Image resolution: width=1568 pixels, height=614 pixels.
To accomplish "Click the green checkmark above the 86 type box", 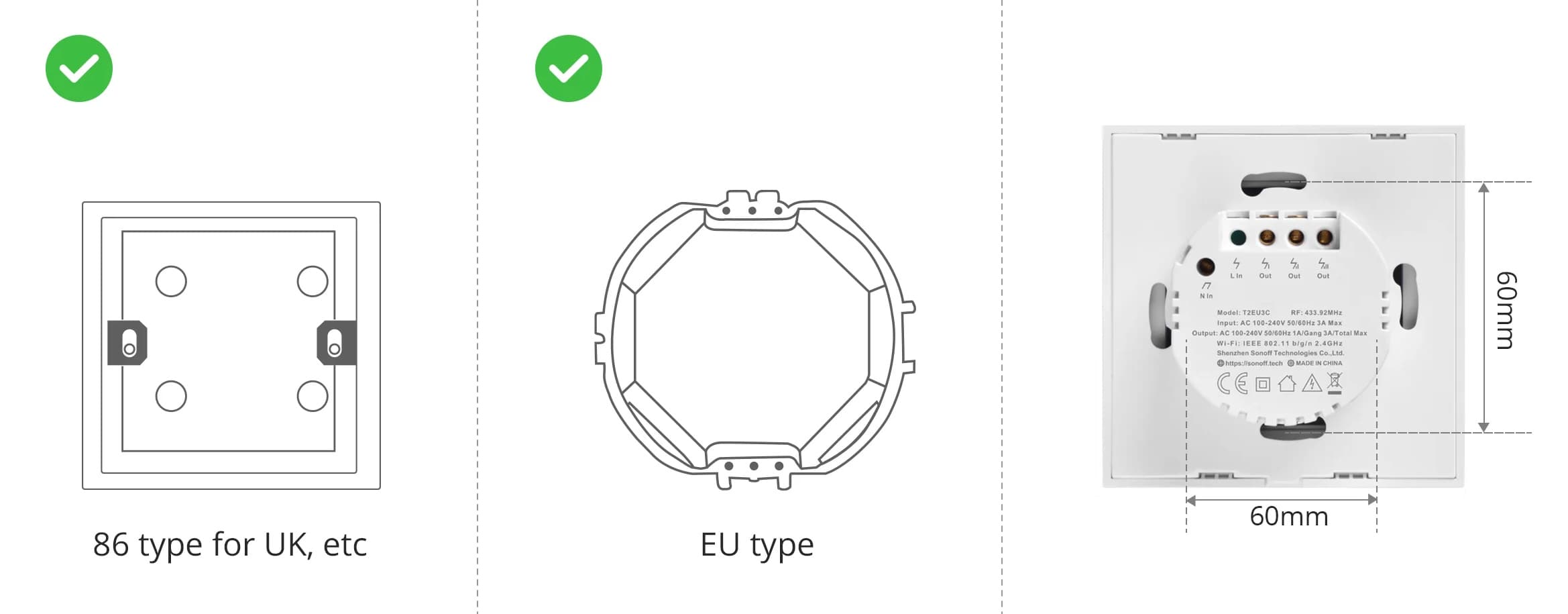I will coord(79,68).
